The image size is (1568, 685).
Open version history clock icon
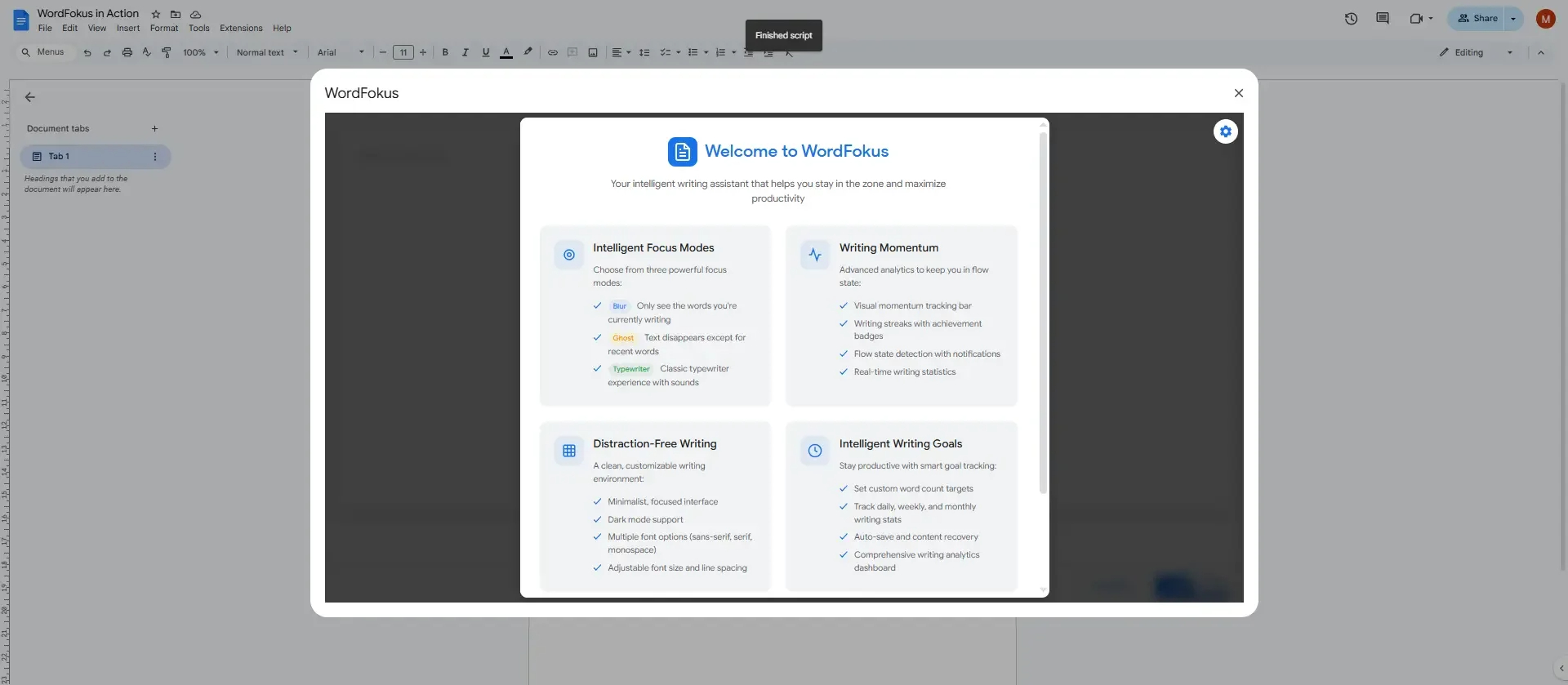point(1351,18)
